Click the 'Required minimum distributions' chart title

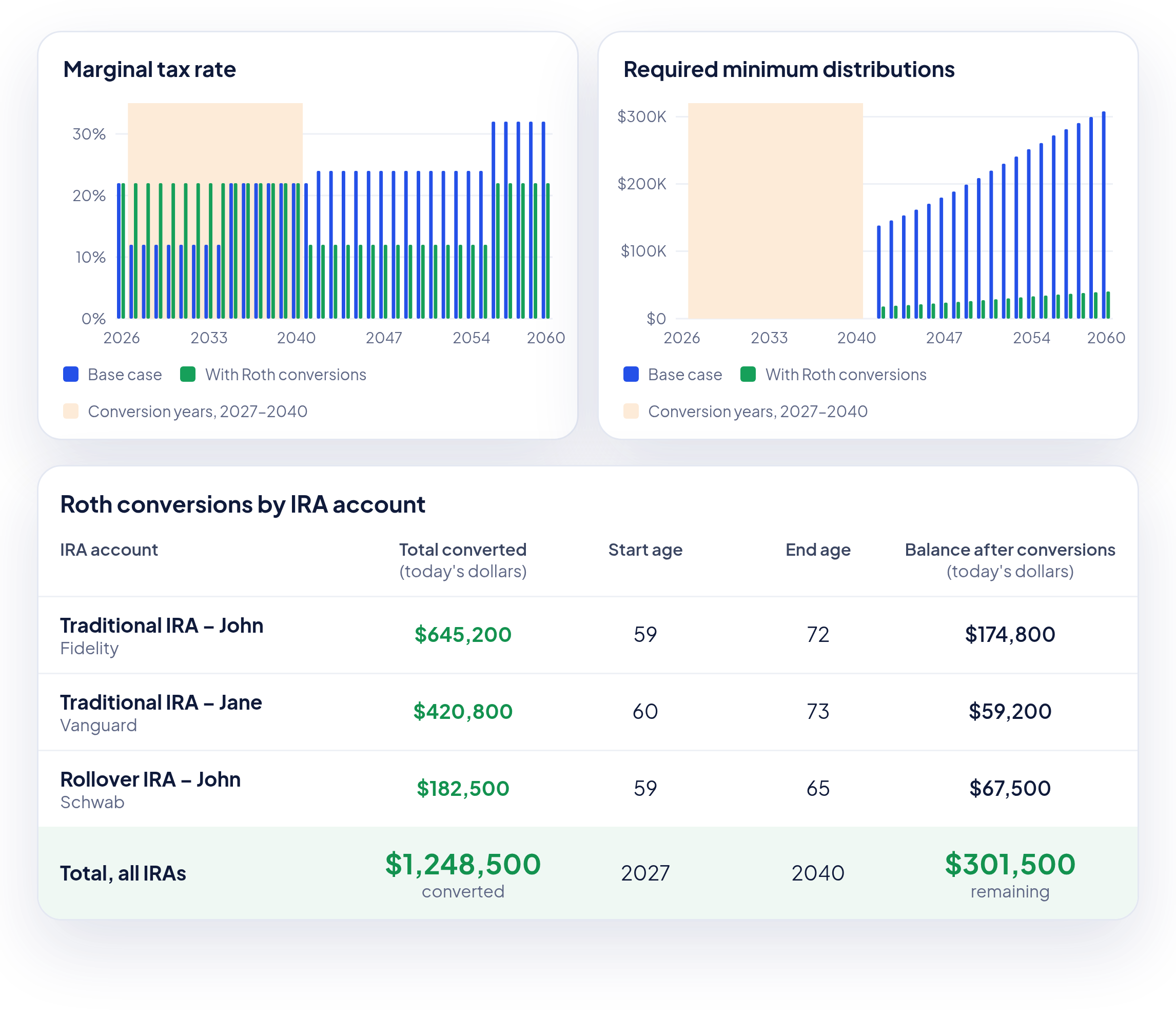tap(789, 70)
